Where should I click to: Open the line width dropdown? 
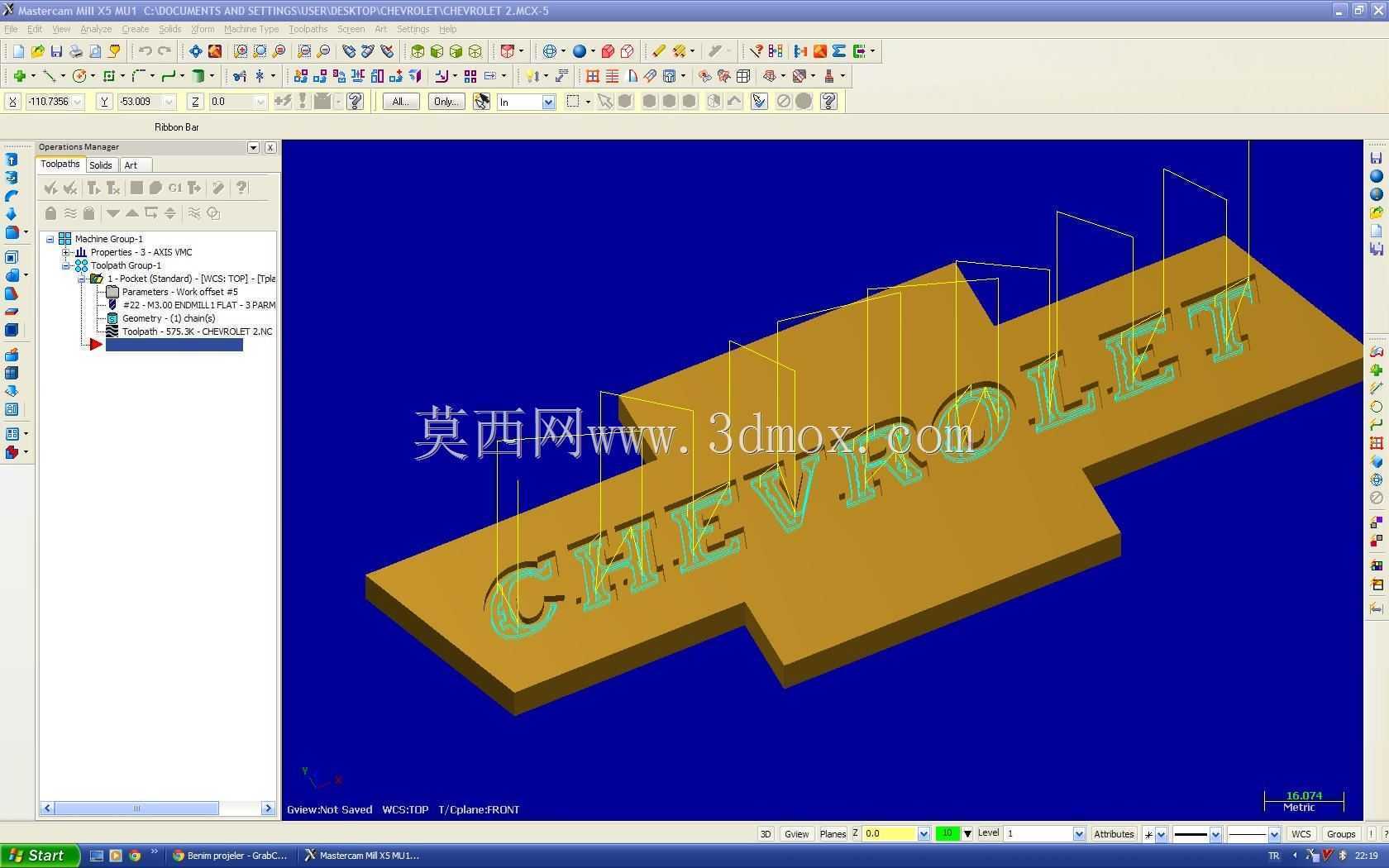1274,834
